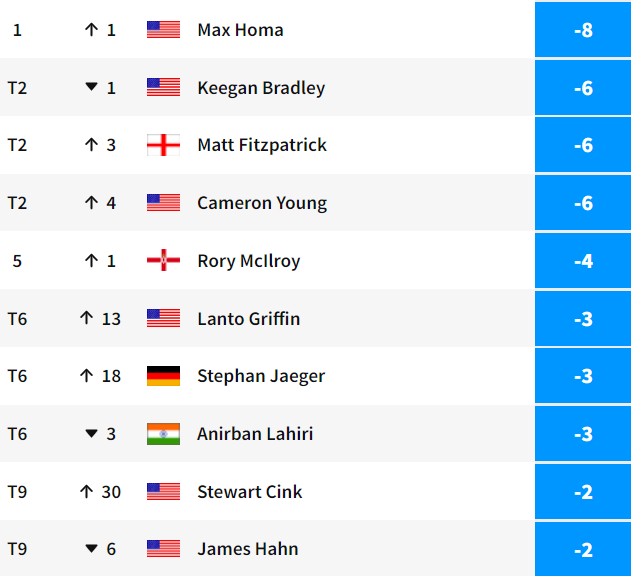Click the England flag beside Matt Fitzpatrick
Viewport: 631px width, 576px height.
pos(163,145)
